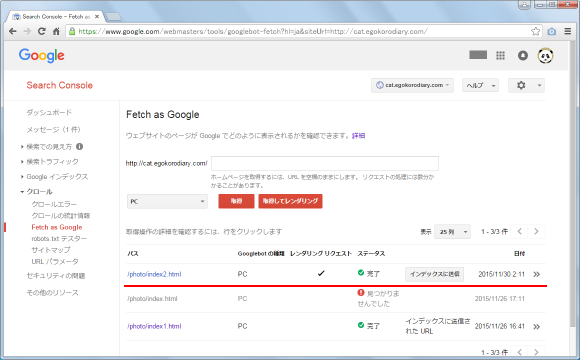The width and height of the screenshot is (580, 360).
Task: Go to previous page arrow above table
Action: pyautogui.click(x=519, y=231)
